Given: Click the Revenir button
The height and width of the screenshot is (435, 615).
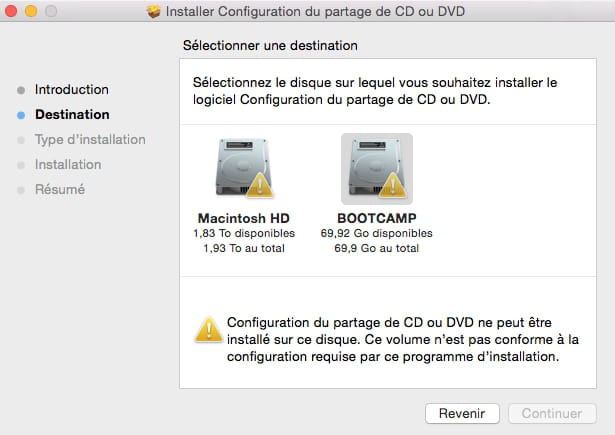Looking at the screenshot, I should pyautogui.click(x=462, y=413).
